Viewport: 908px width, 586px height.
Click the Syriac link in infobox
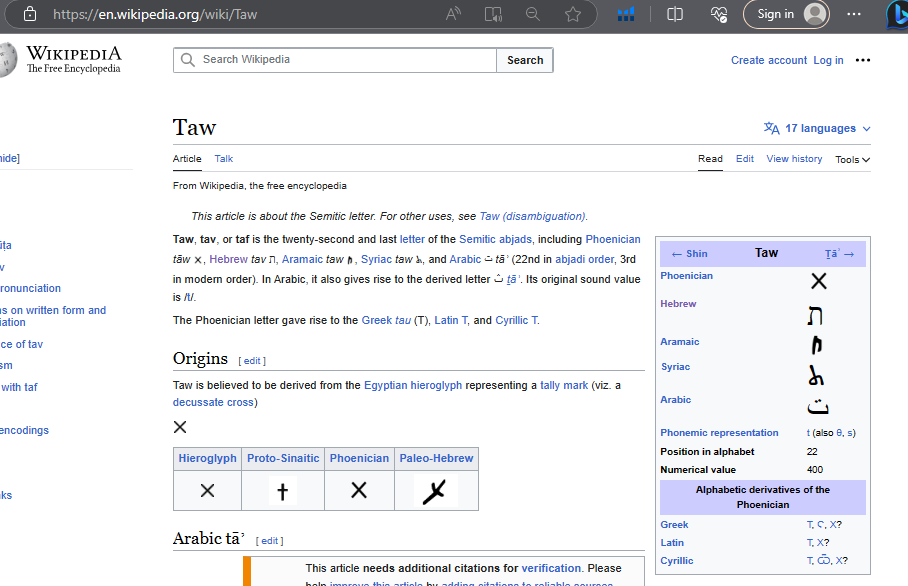(x=675, y=367)
